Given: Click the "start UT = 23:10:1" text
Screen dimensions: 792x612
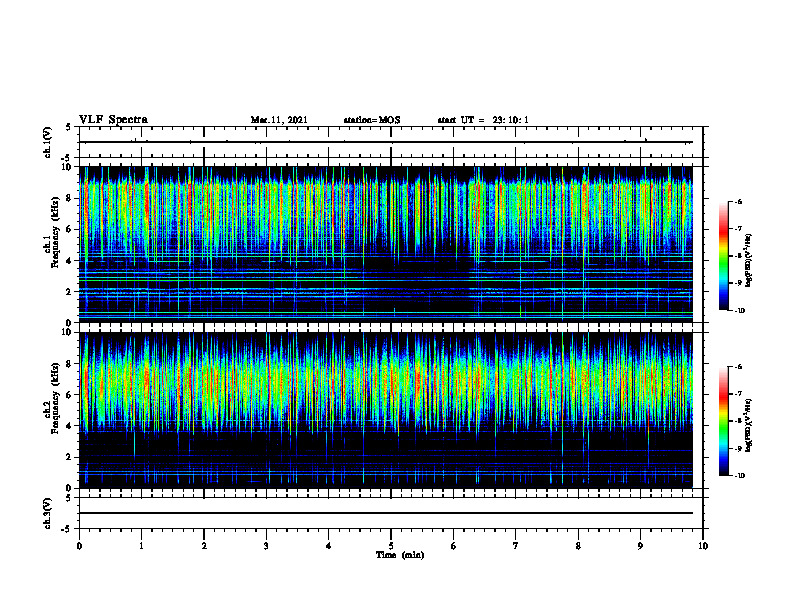Looking at the screenshot, I should pos(483,120).
